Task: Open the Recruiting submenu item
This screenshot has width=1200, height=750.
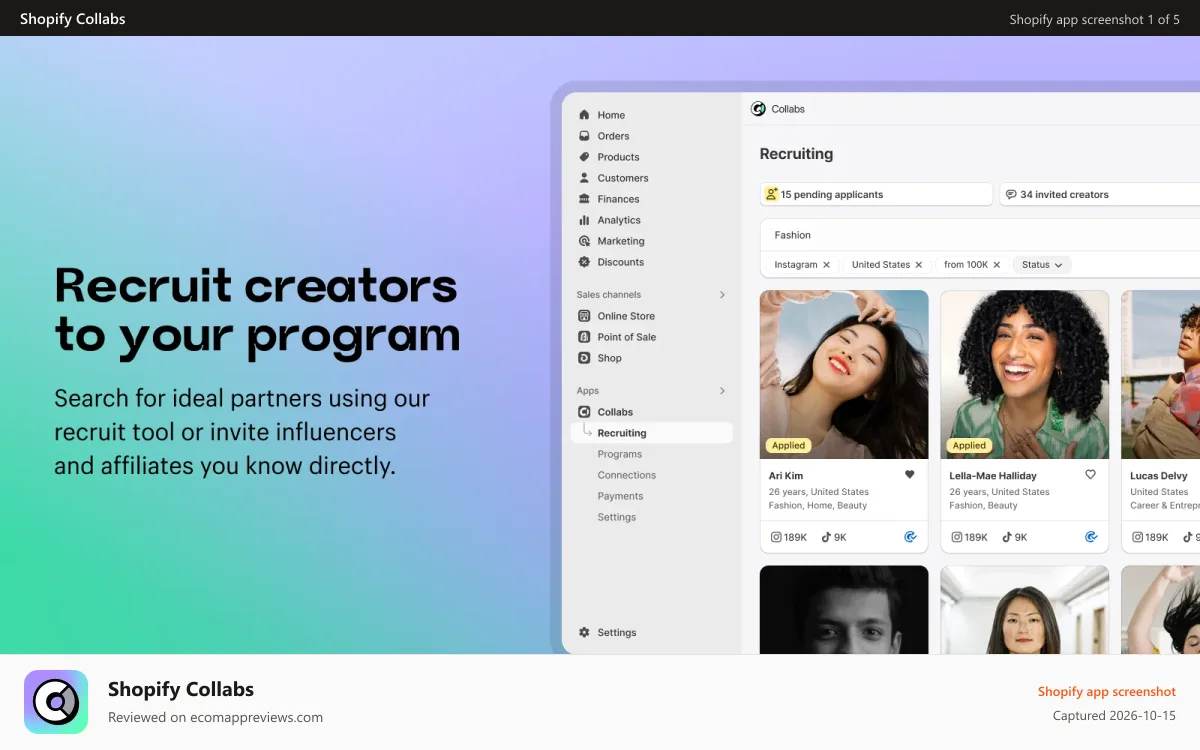Action: [x=652, y=433]
